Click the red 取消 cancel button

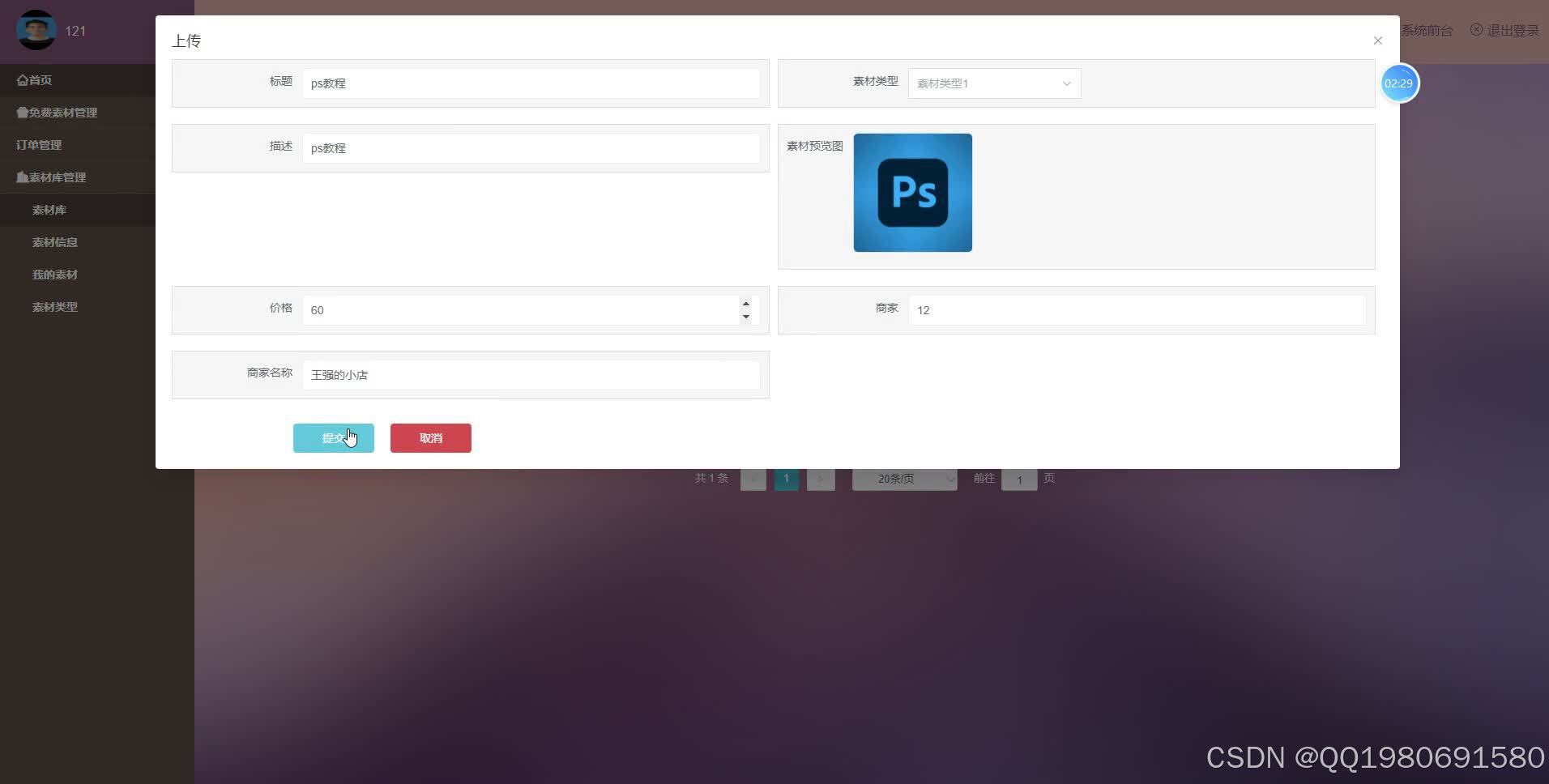tap(430, 438)
